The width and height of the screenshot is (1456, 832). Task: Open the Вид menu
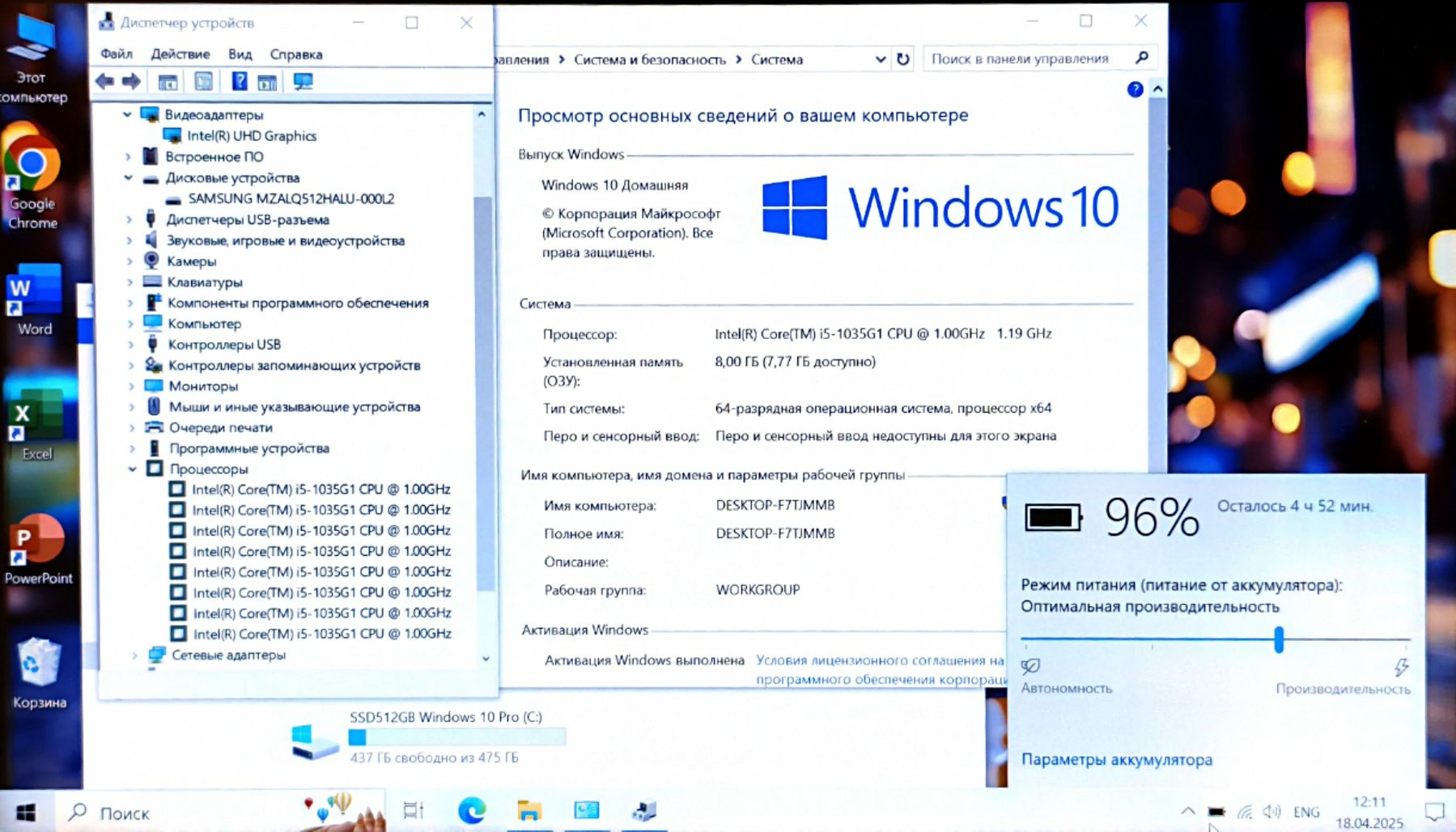click(x=240, y=54)
